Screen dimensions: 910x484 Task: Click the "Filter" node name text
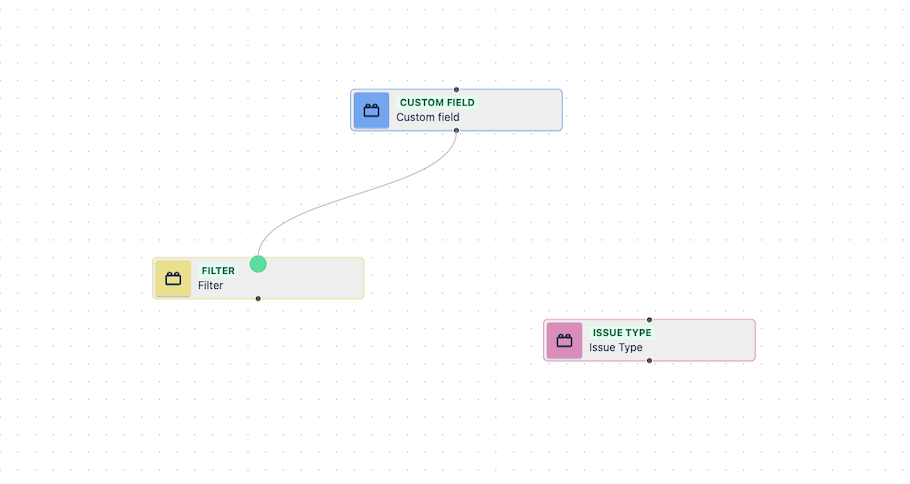tap(210, 285)
